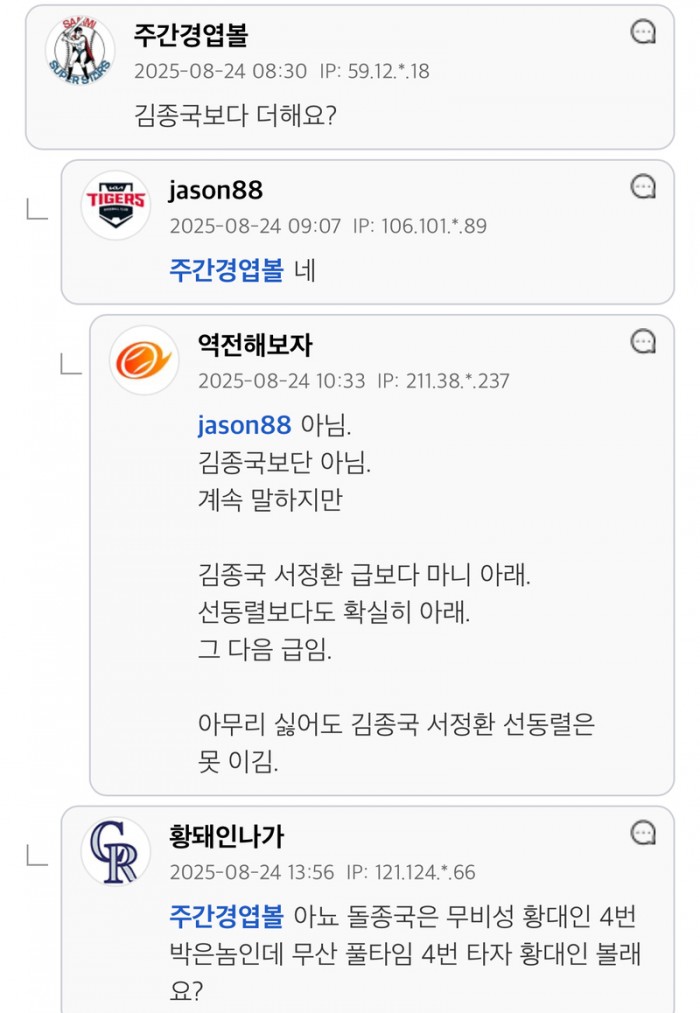Click the reply bubble icon on jason88's comment
This screenshot has height=1013, width=700.
644,186
